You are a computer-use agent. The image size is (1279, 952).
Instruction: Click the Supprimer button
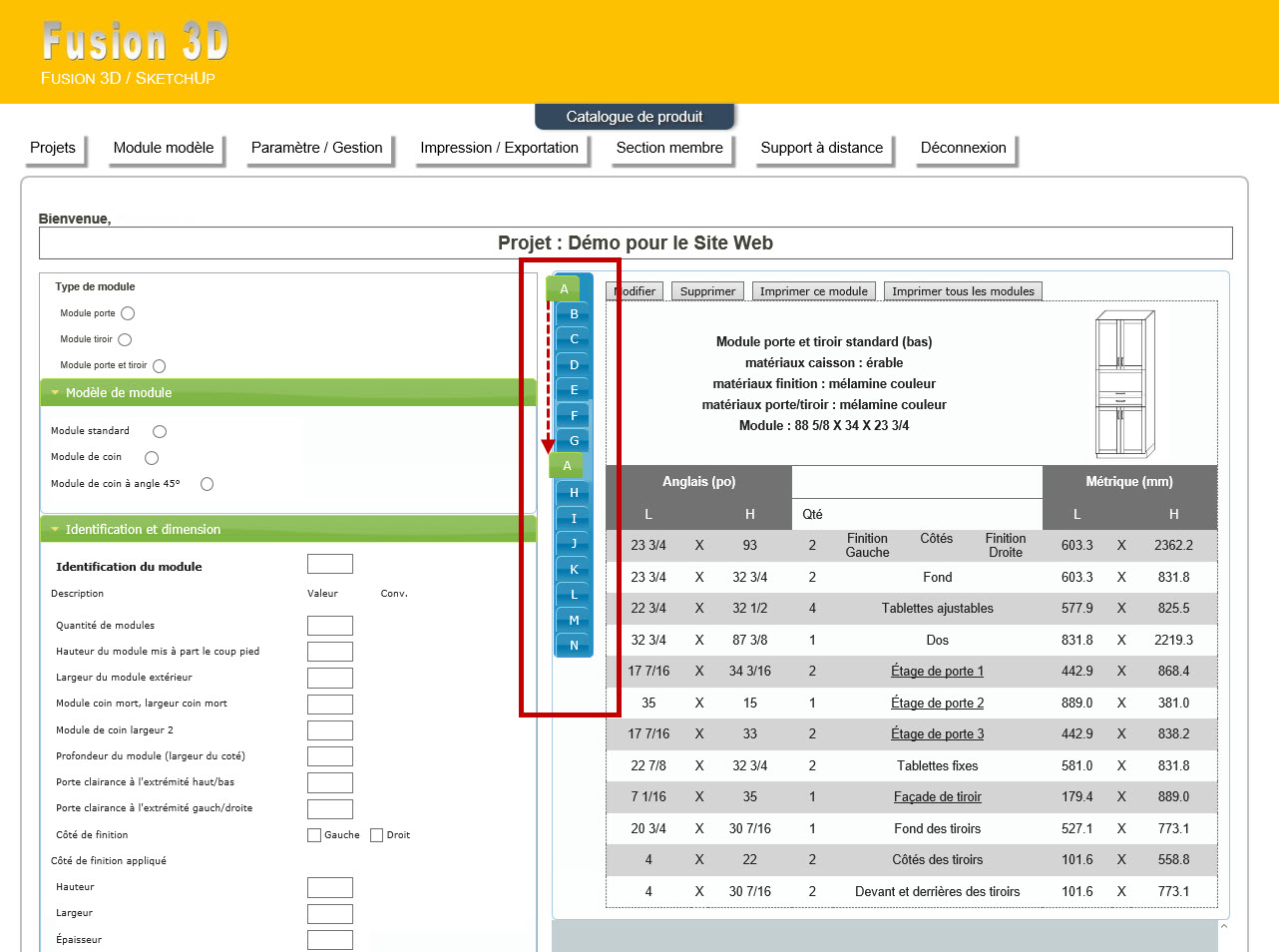(707, 291)
